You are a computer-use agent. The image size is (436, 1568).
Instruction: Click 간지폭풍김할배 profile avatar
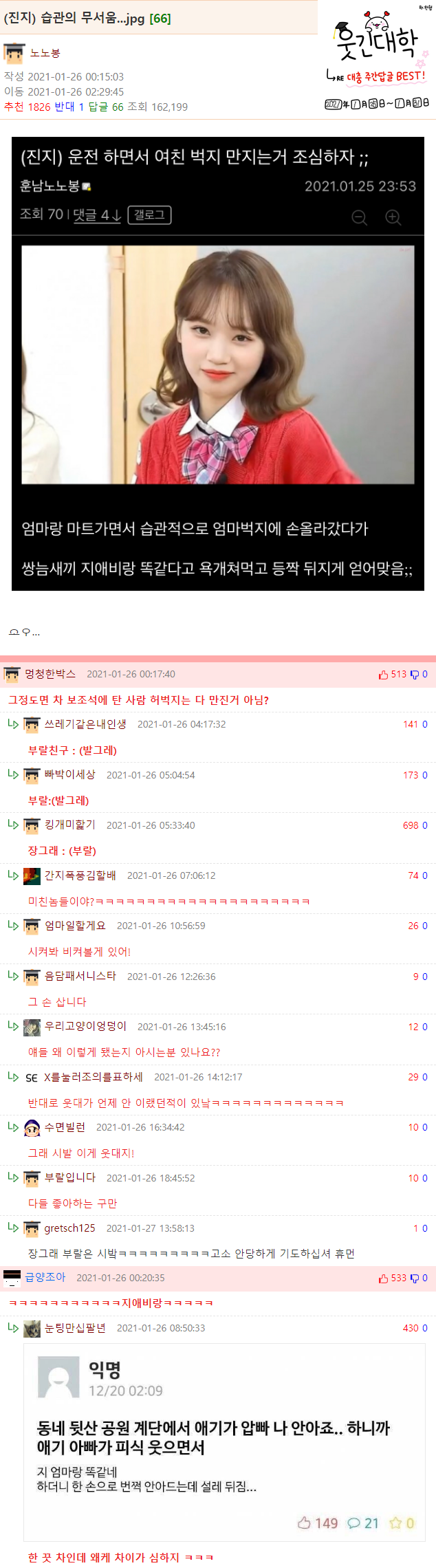pyautogui.click(x=32, y=875)
